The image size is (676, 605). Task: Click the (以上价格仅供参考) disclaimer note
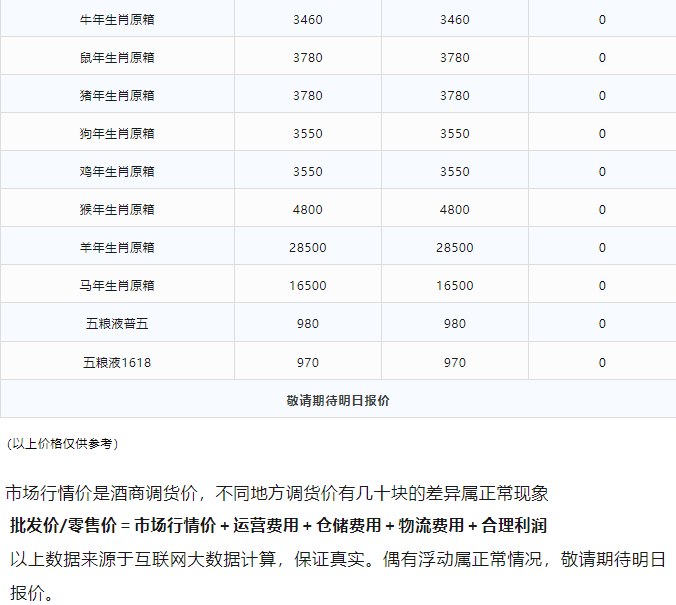tap(63, 444)
